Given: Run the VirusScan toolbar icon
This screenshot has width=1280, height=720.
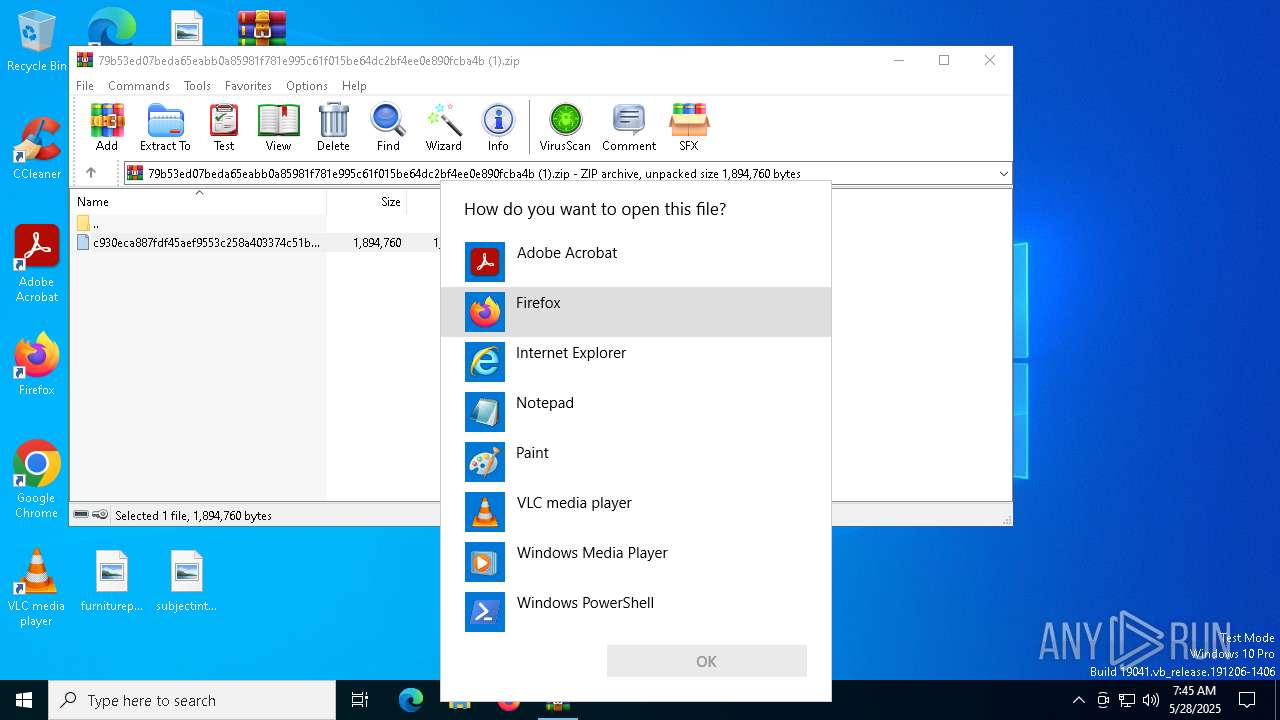Looking at the screenshot, I should [565, 127].
